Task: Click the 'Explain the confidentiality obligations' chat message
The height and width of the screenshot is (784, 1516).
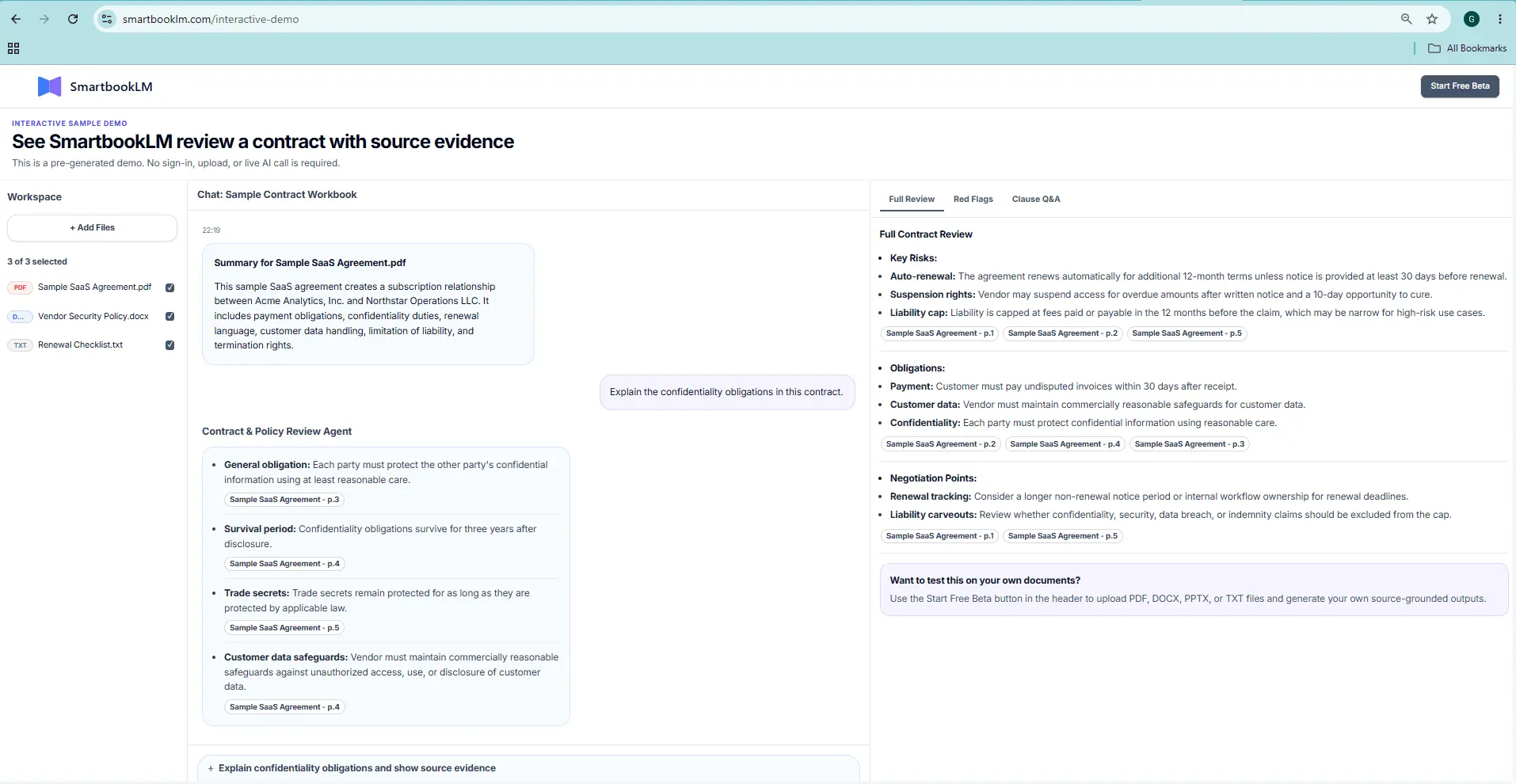Action: tap(726, 392)
